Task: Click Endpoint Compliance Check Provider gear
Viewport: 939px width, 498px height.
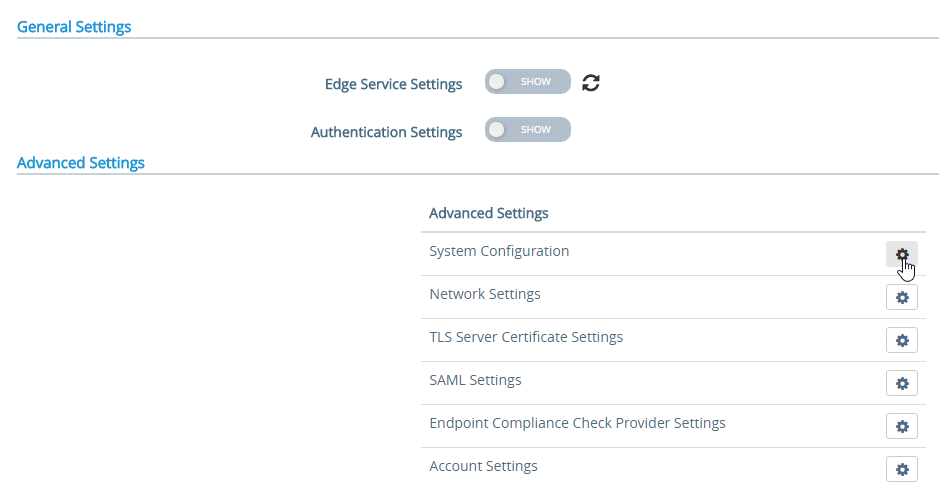Action: point(902,427)
